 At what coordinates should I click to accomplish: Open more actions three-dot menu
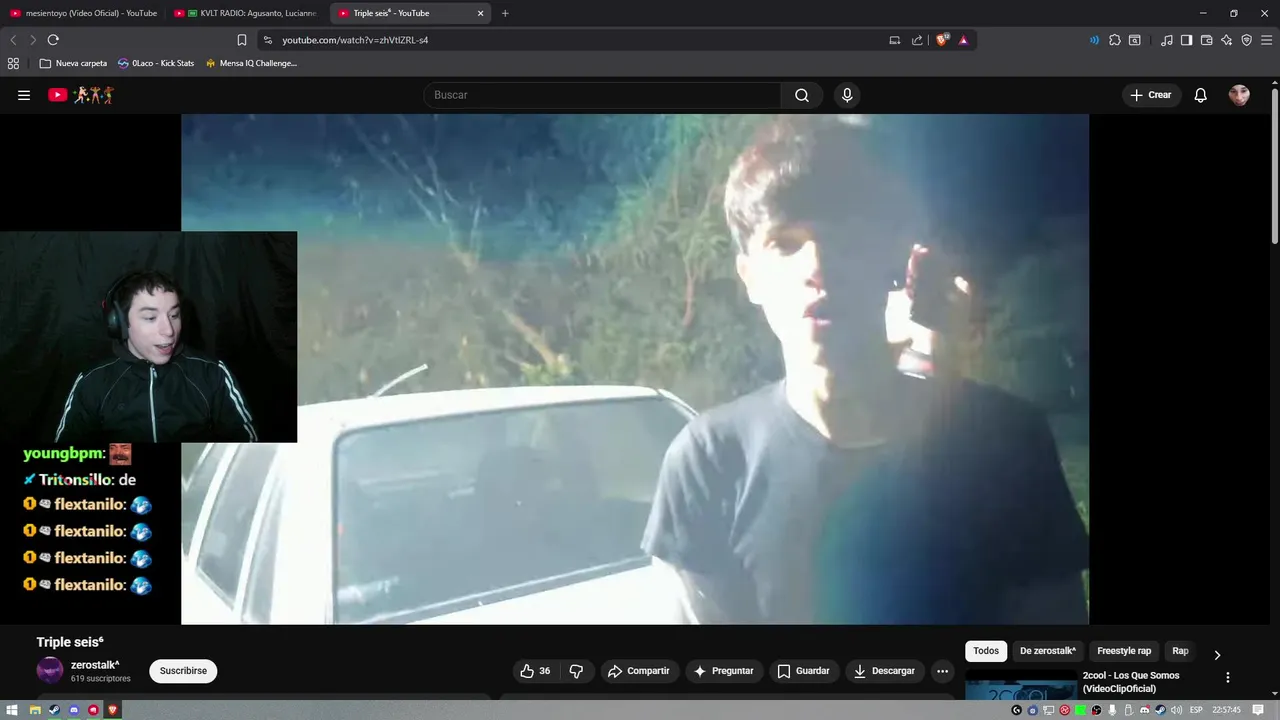(x=942, y=671)
